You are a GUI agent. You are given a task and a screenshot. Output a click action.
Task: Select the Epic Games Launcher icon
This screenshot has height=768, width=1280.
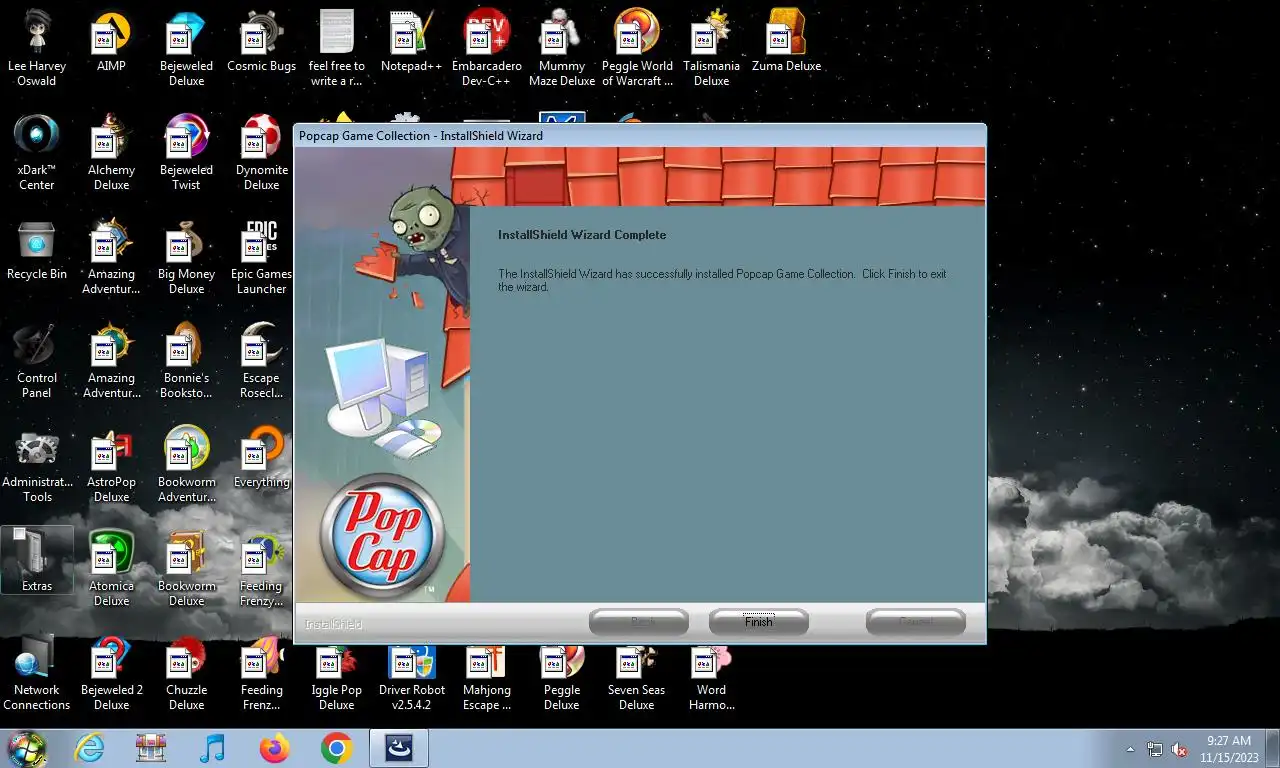[x=261, y=256]
